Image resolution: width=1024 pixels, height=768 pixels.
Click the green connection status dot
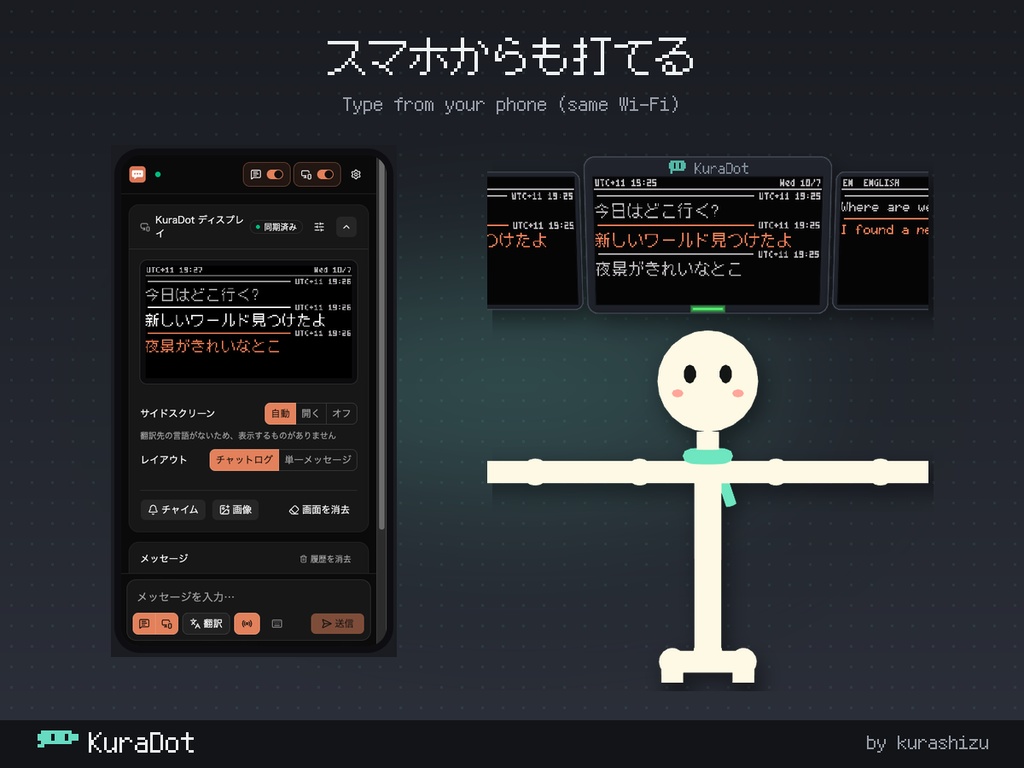pos(158,174)
